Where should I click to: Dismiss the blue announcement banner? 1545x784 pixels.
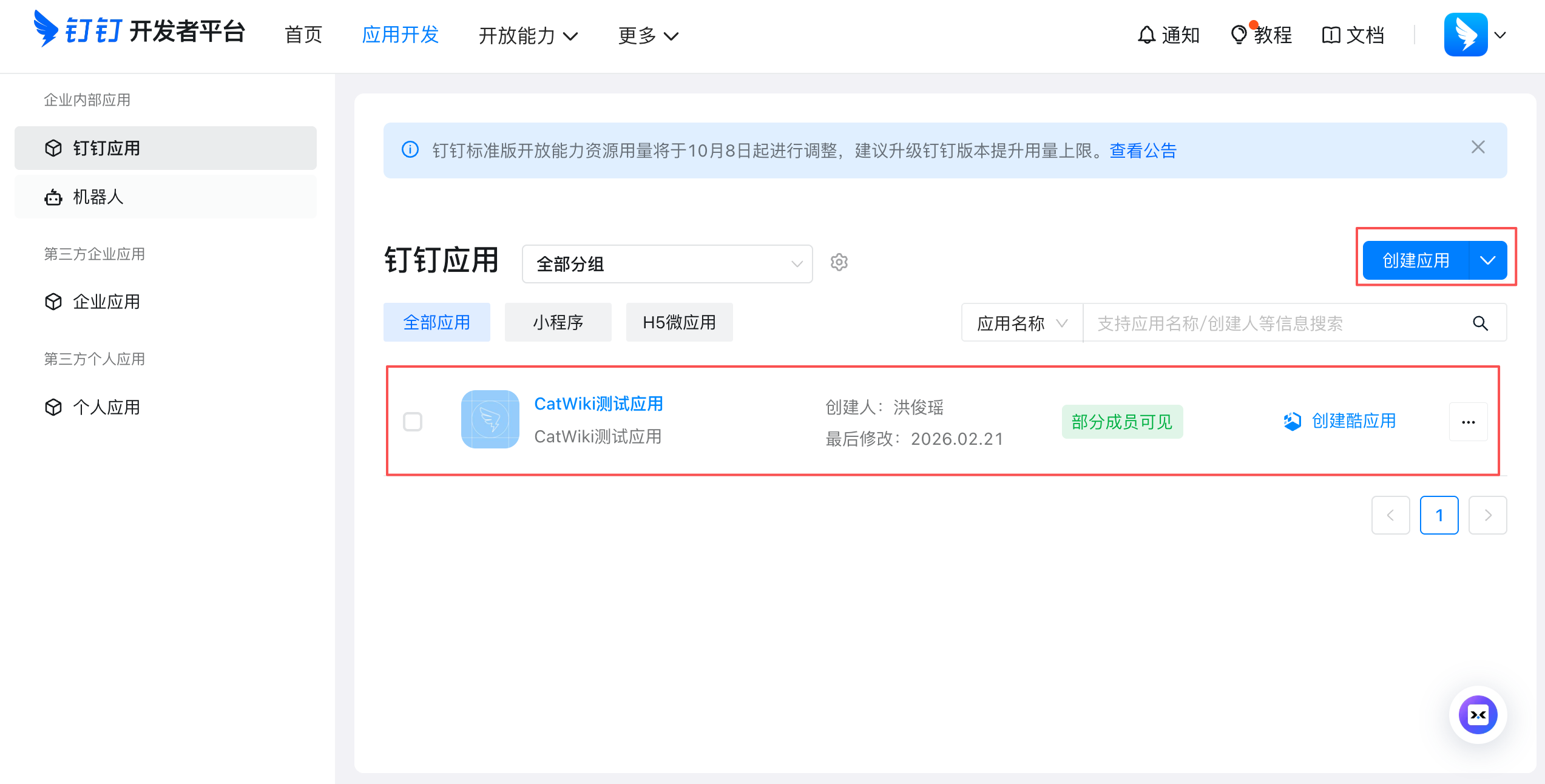tap(1478, 147)
